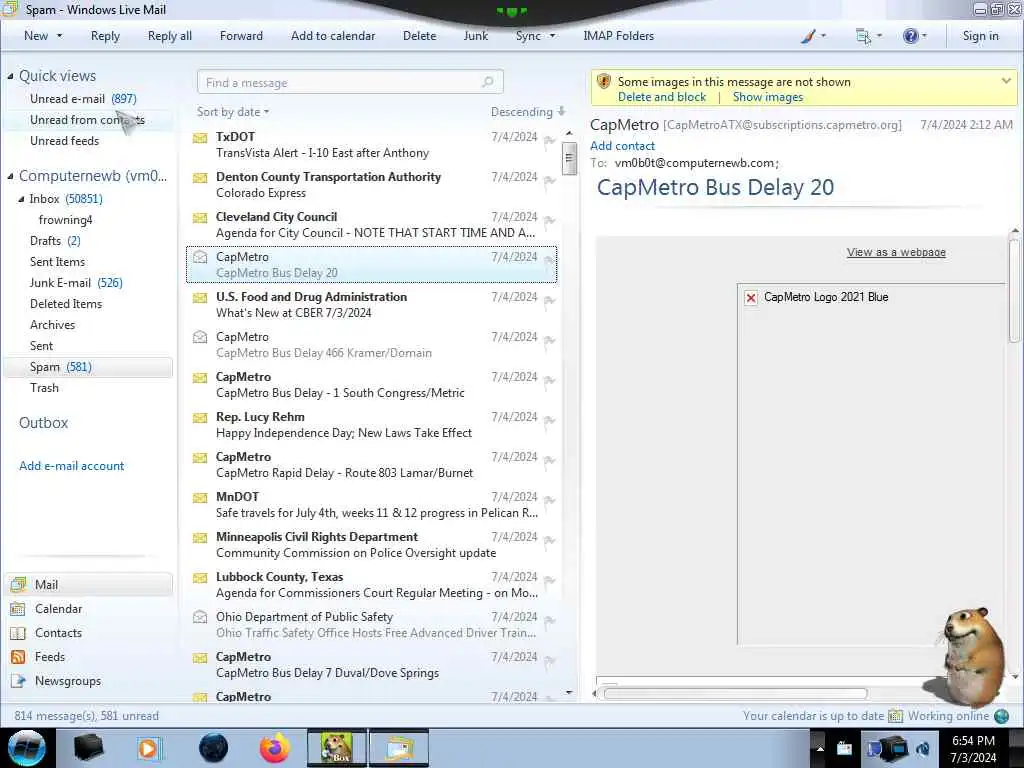
Task: Click the envelope icon beside Rep. Lucy Rehm
Action: [200, 418]
